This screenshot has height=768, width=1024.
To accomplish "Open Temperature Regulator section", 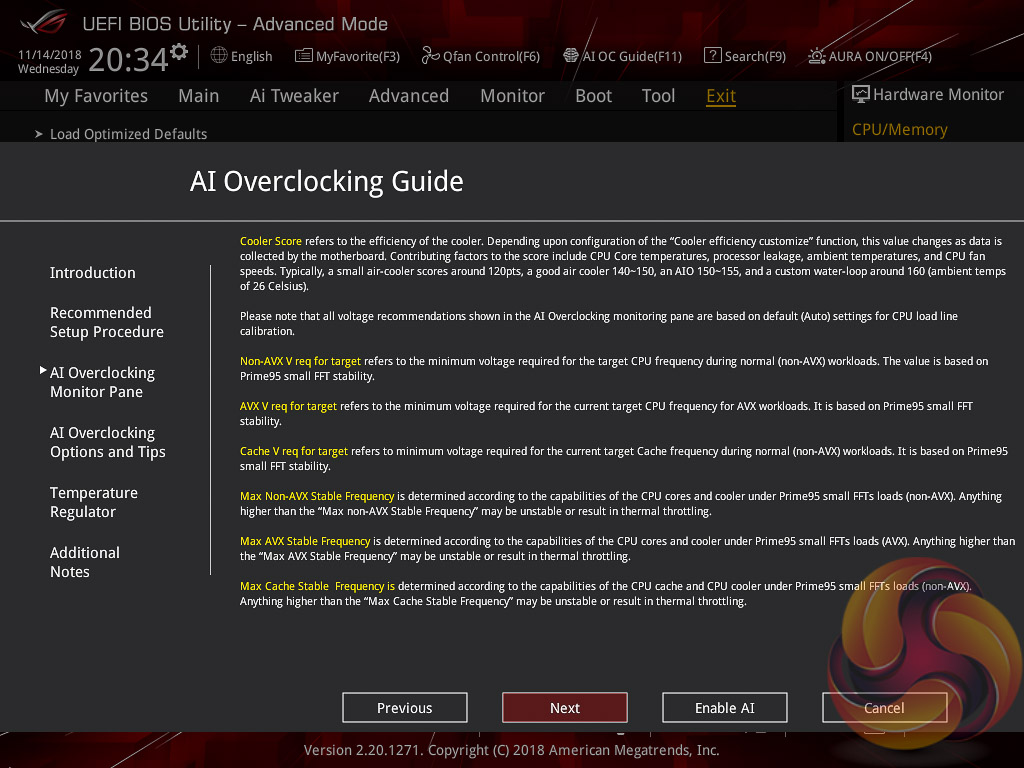I will pyautogui.click(x=94, y=502).
